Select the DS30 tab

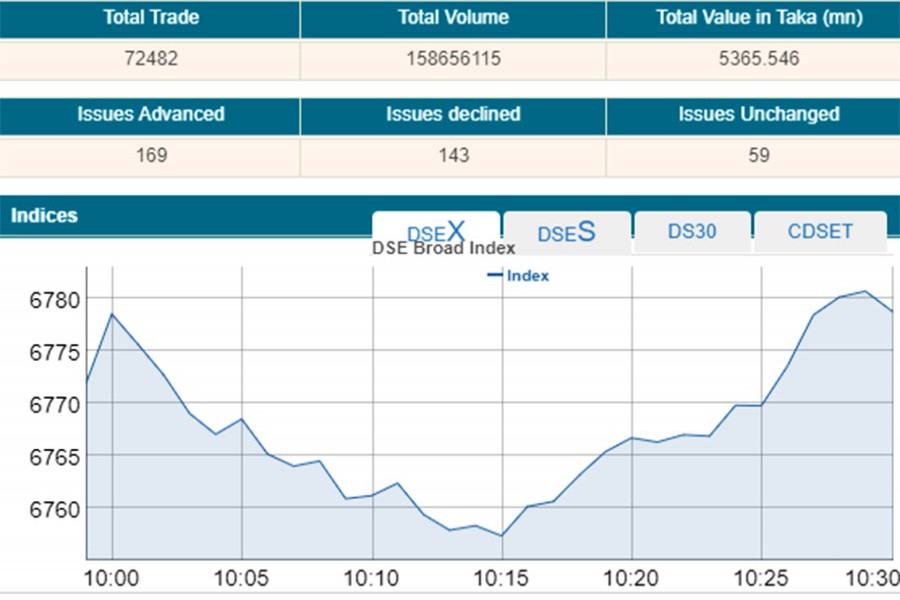[692, 231]
